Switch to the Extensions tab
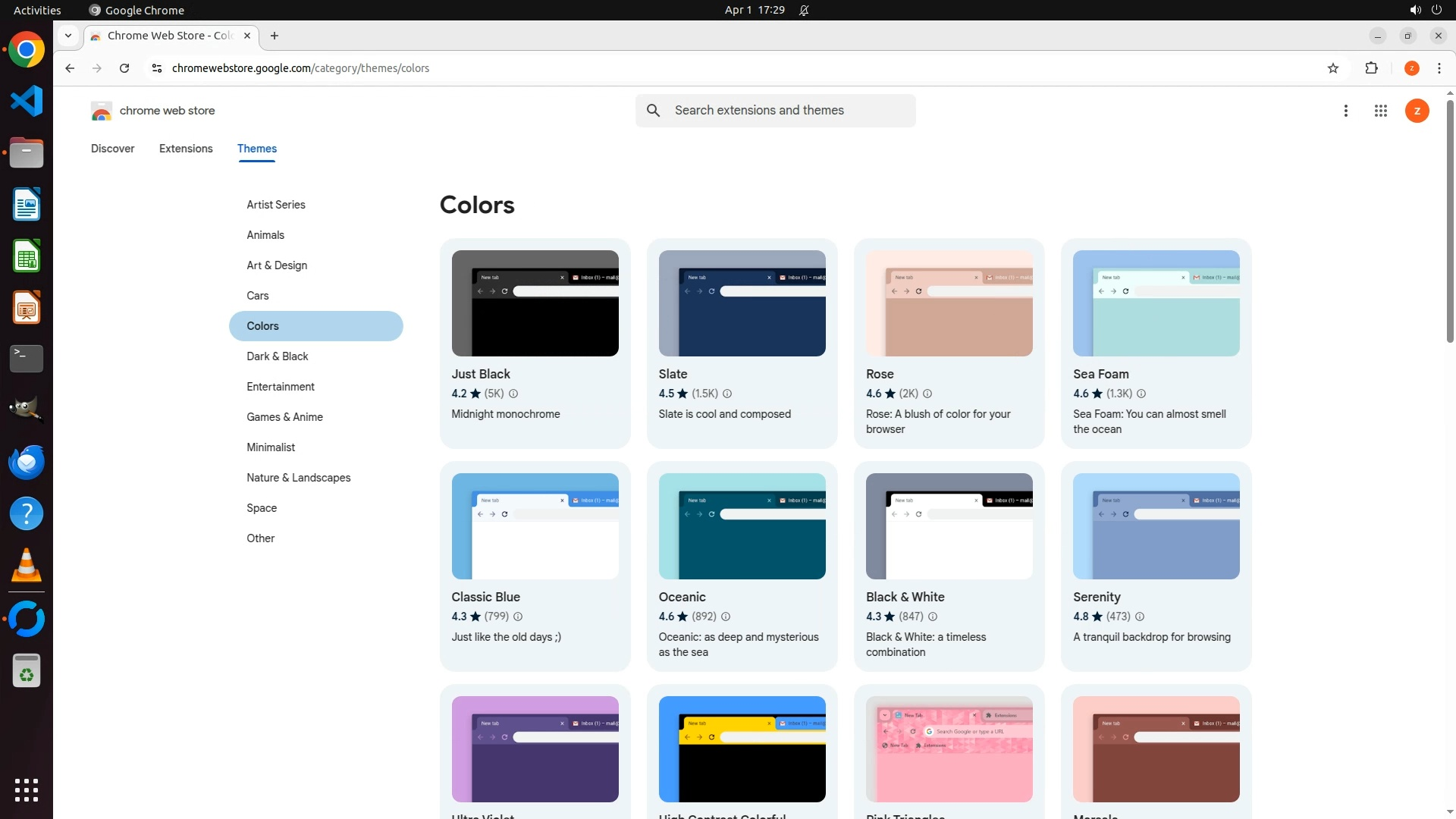This screenshot has height=819, width=1456. click(186, 149)
